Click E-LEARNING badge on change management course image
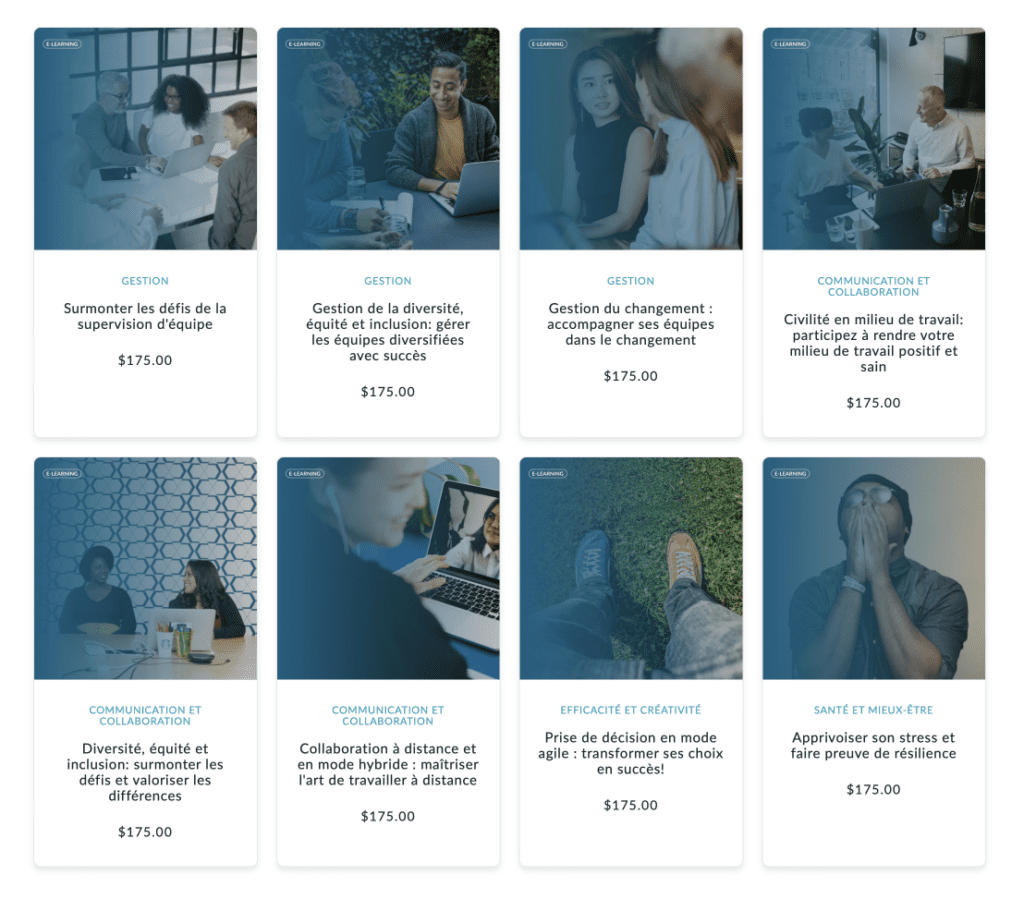1024x899 pixels. [x=548, y=44]
